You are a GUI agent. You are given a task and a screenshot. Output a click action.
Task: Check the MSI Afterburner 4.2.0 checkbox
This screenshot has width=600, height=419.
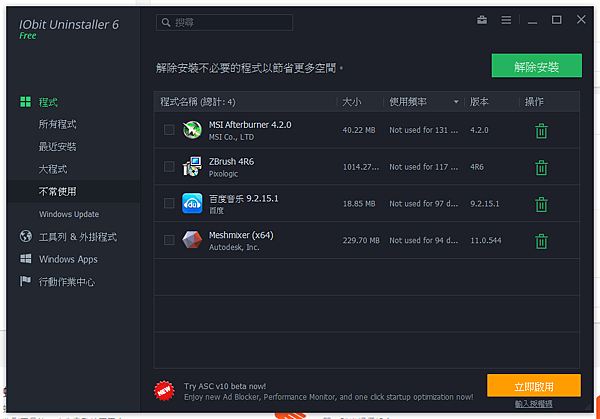[x=169, y=130]
